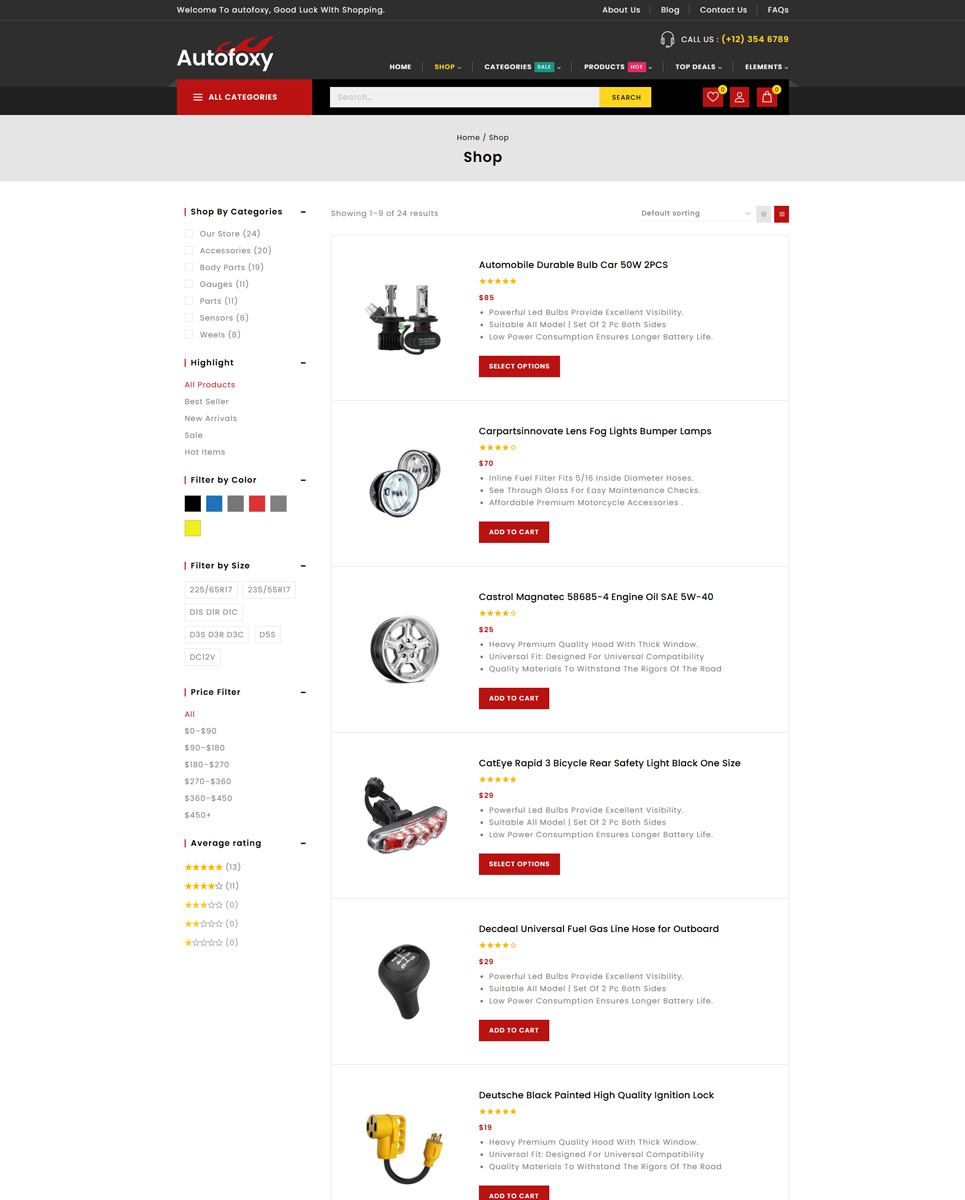Open the Elements menu
Screen dimensions: 965x1200
click(x=766, y=67)
